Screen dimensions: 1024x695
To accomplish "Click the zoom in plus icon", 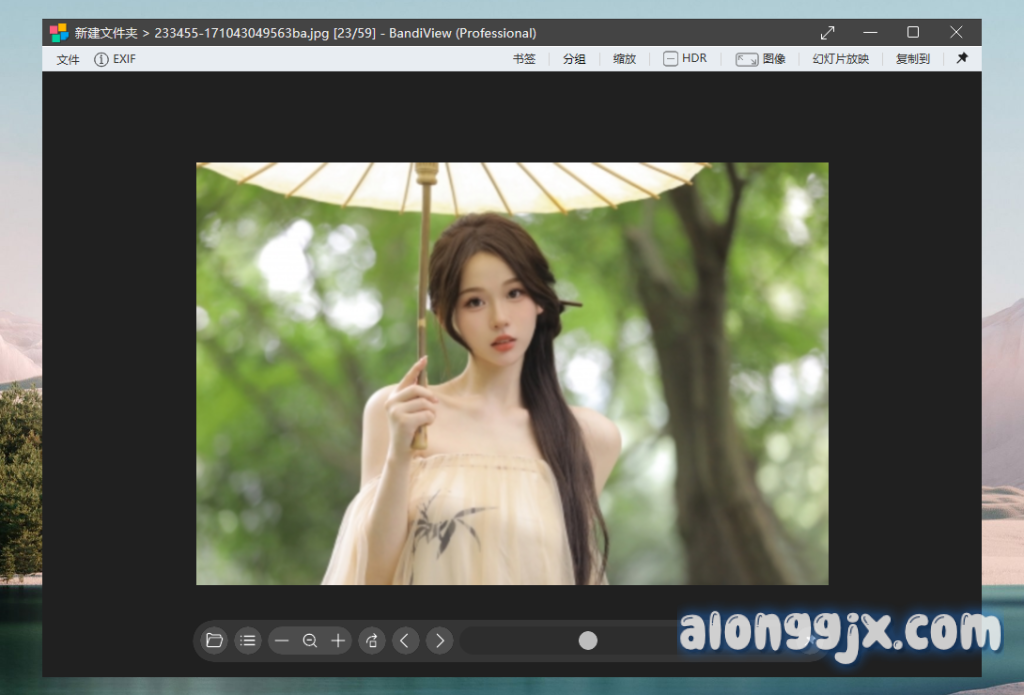I will [x=338, y=640].
